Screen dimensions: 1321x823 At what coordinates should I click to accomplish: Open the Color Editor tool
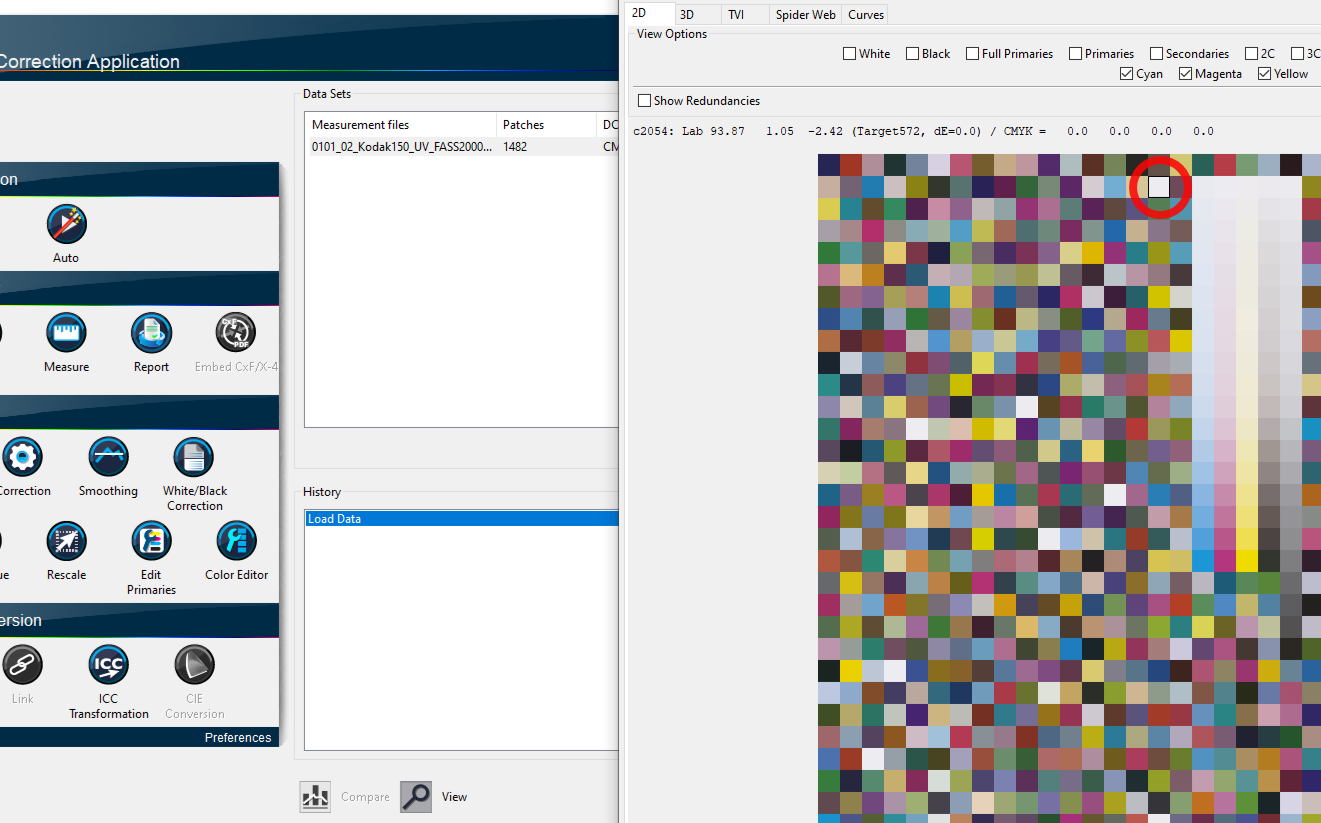[x=236, y=541]
